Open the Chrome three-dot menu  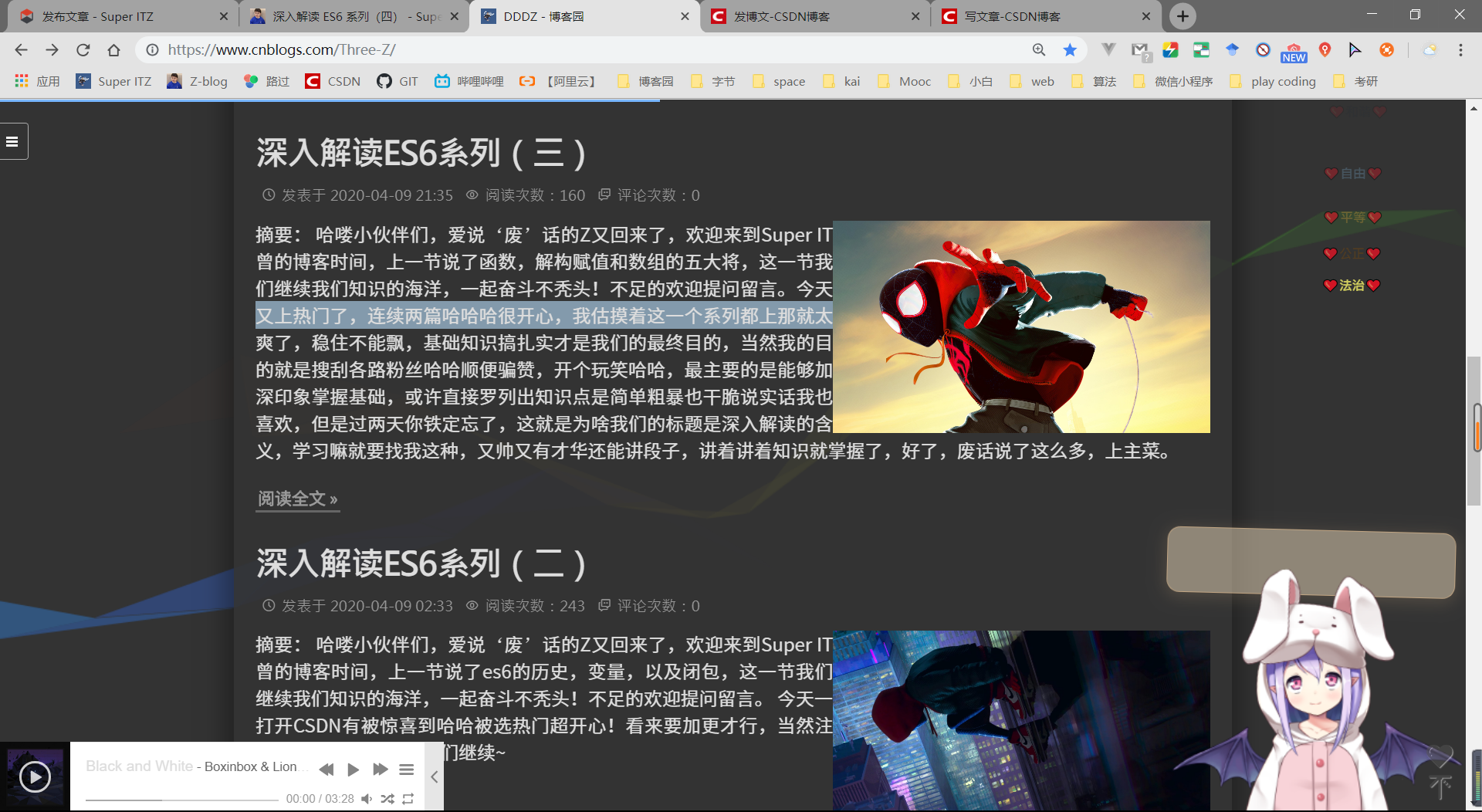tap(1460, 50)
